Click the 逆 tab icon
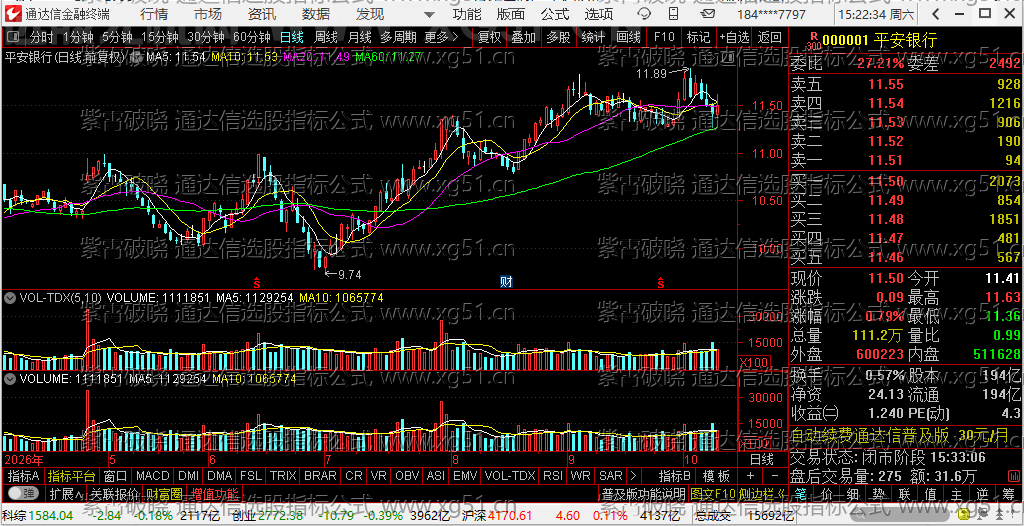The height and width of the screenshot is (526, 1024). (982, 493)
